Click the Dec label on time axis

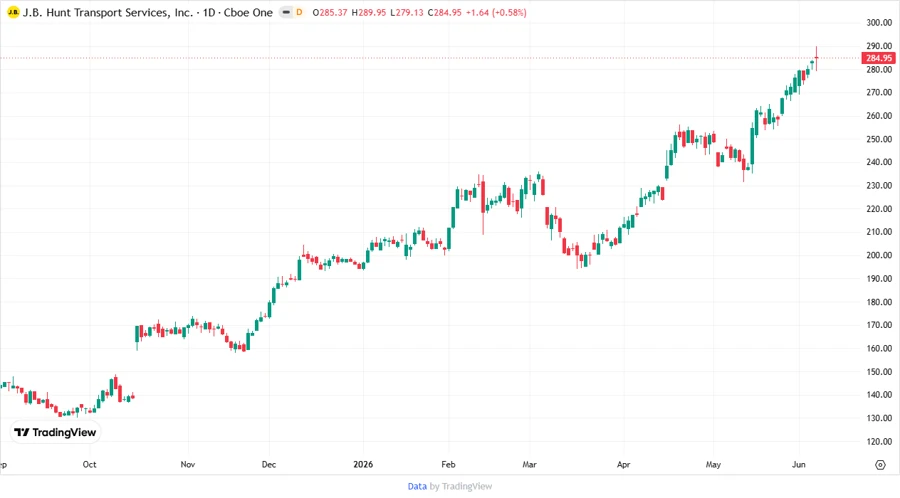click(269, 464)
